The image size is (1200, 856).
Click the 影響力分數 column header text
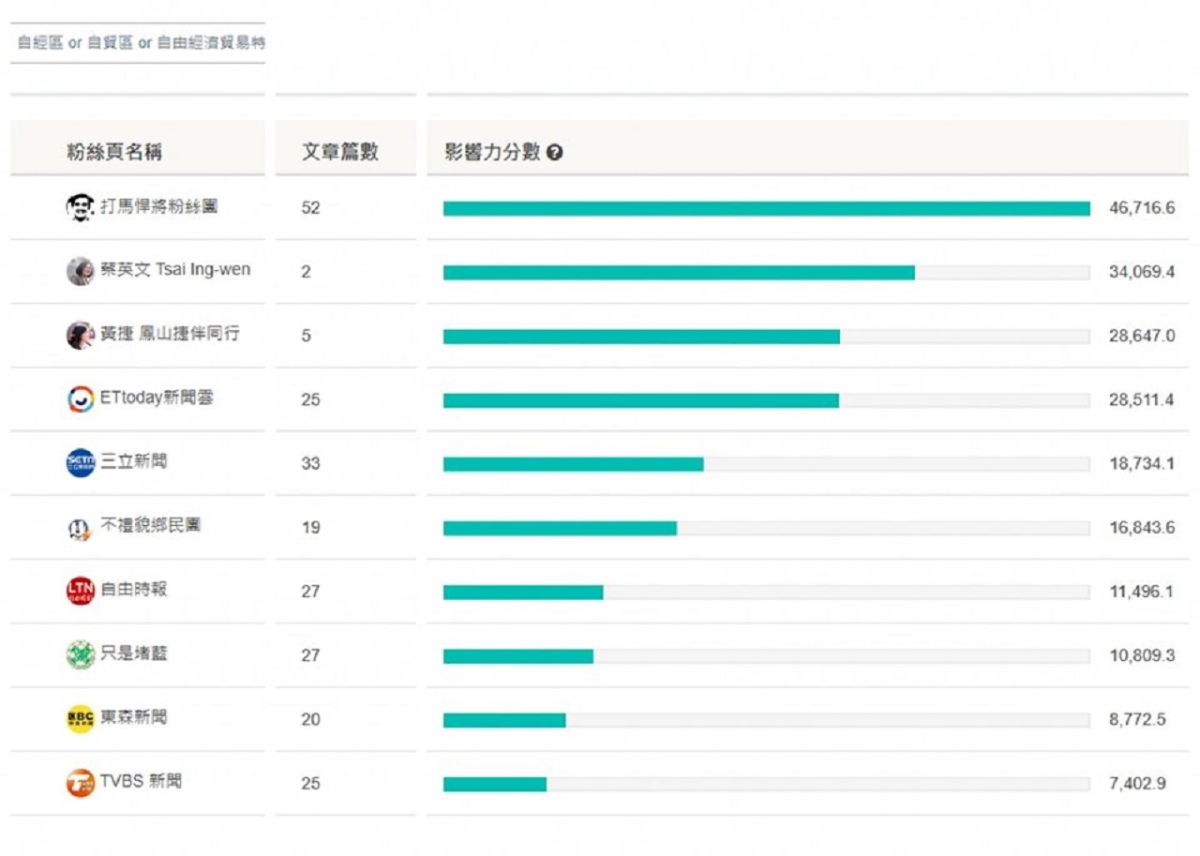pyautogui.click(x=492, y=153)
